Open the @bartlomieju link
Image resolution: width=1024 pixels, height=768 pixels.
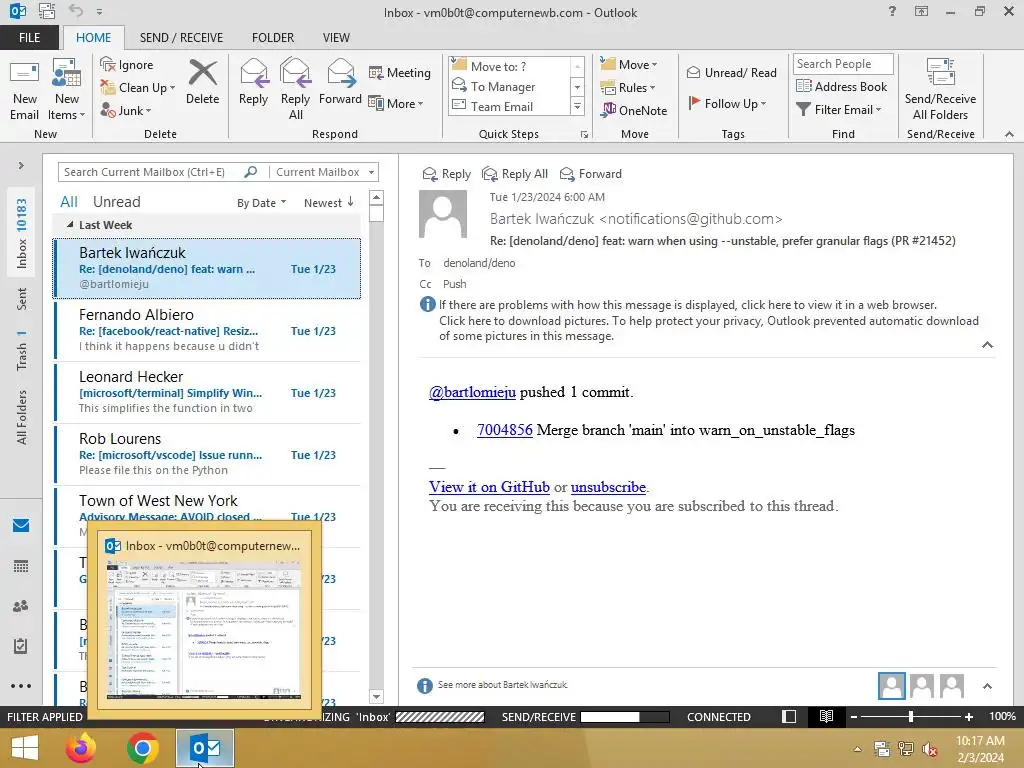click(472, 392)
